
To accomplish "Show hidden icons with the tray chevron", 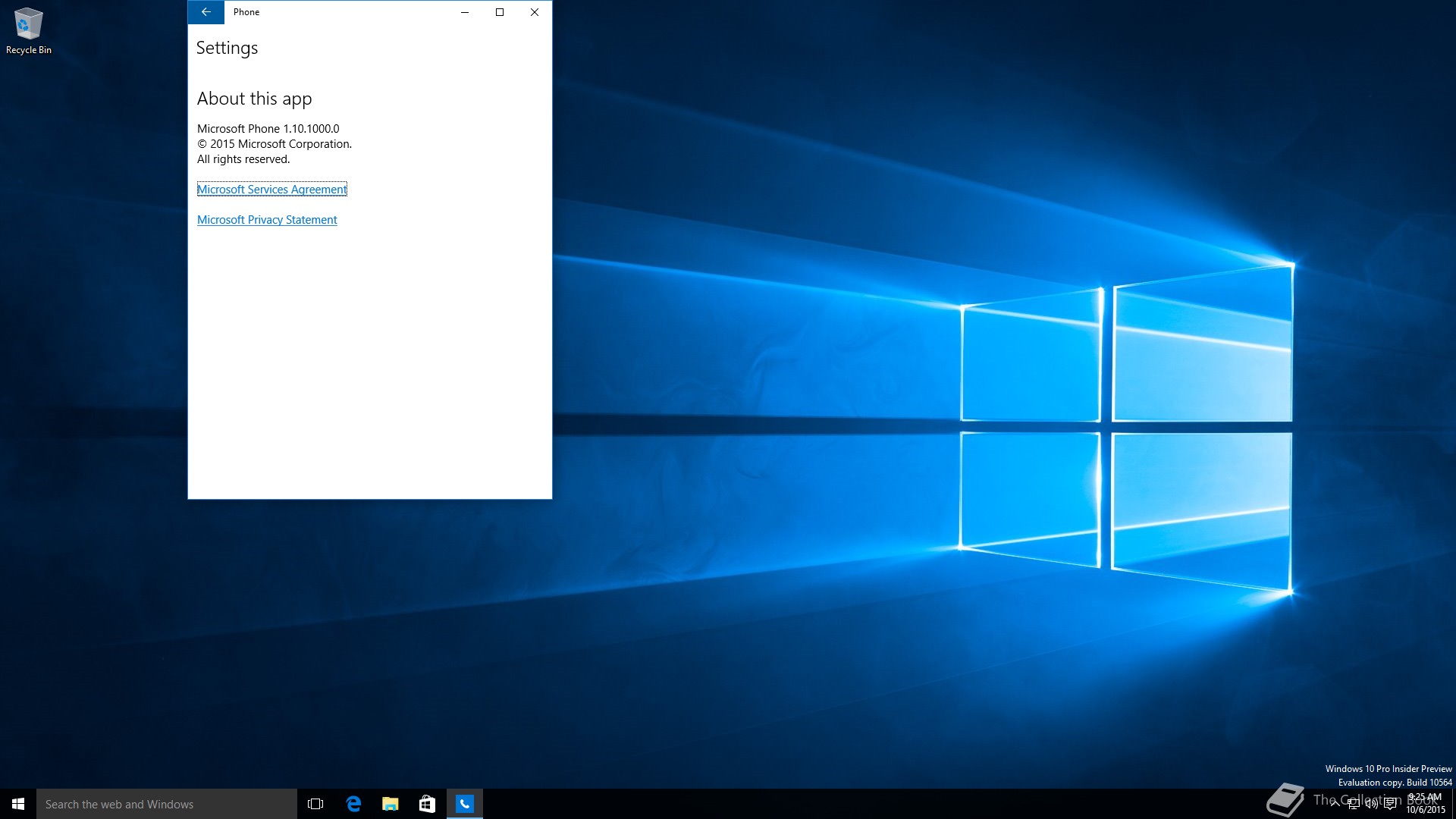I will tap(1335, 804).
